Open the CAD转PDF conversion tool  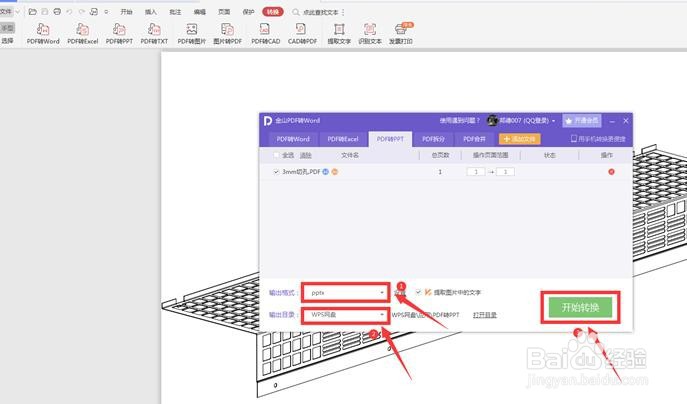(x=302, y=34)
